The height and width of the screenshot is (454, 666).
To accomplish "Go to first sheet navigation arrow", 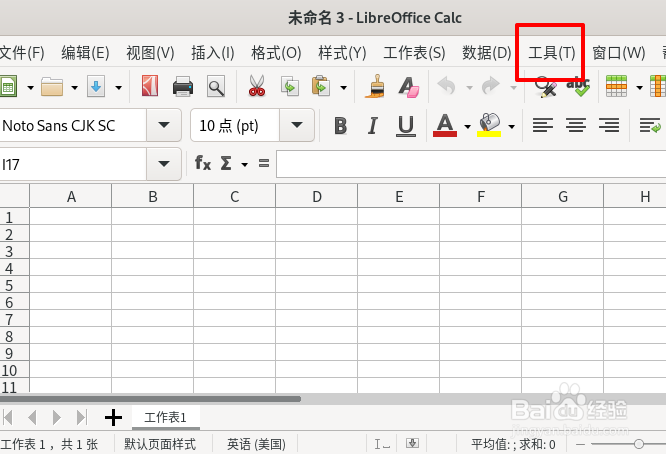I will click(x=8, y=417).
